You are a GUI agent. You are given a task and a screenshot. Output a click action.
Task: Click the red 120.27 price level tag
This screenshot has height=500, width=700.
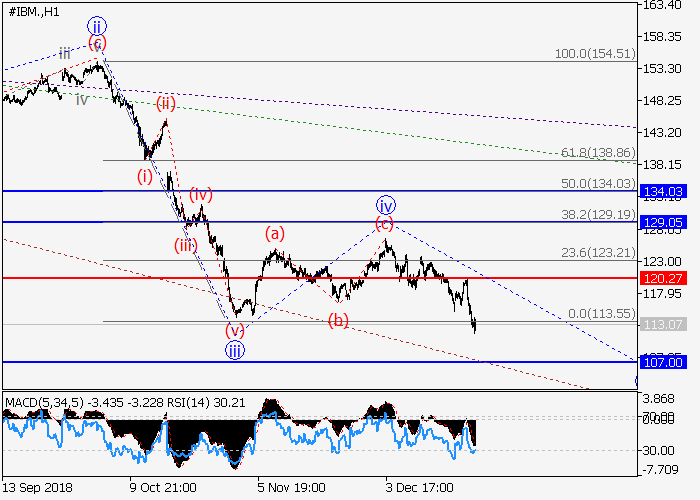click(663, 278)
